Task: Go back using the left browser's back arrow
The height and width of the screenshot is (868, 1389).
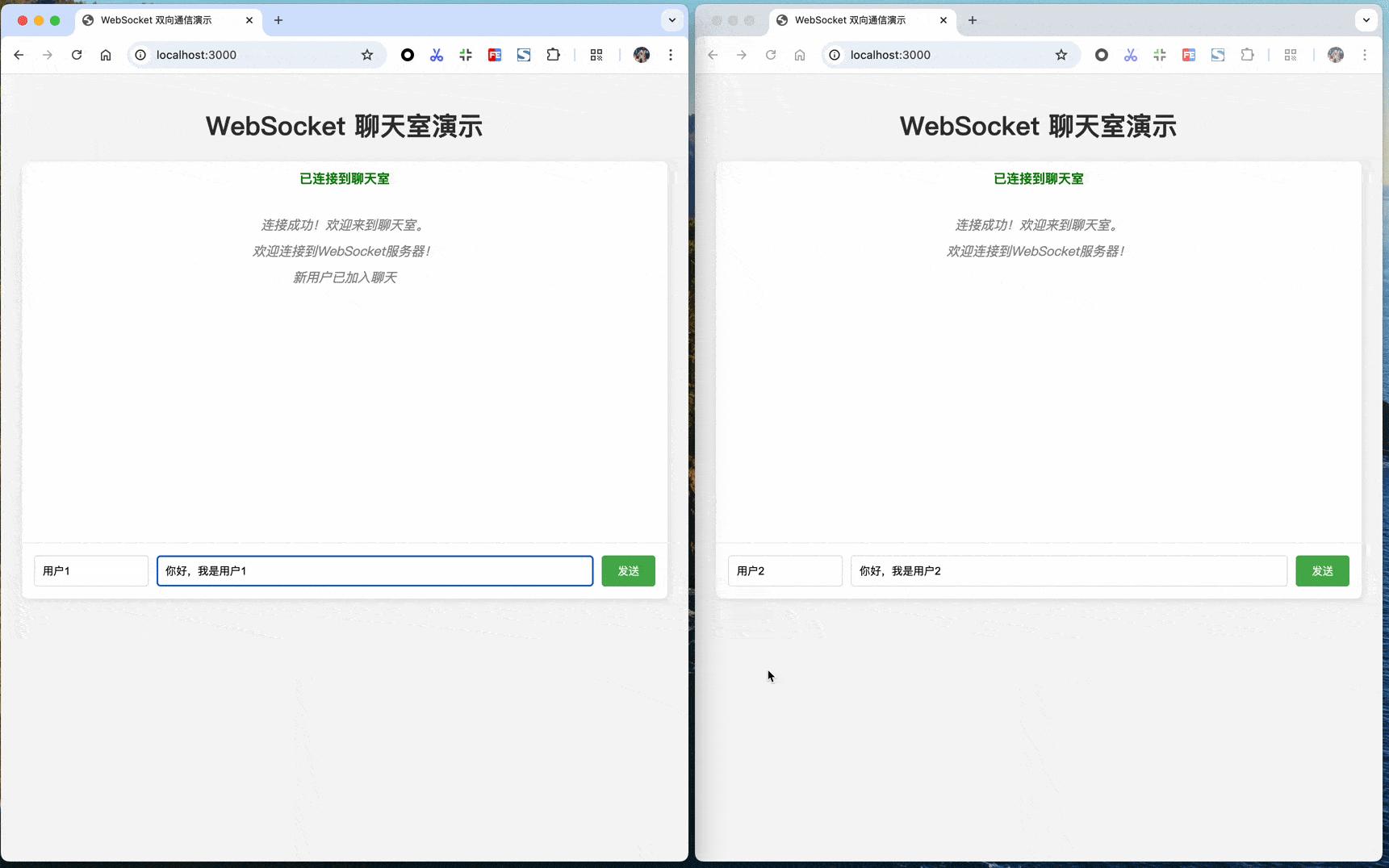Action: 19,55
